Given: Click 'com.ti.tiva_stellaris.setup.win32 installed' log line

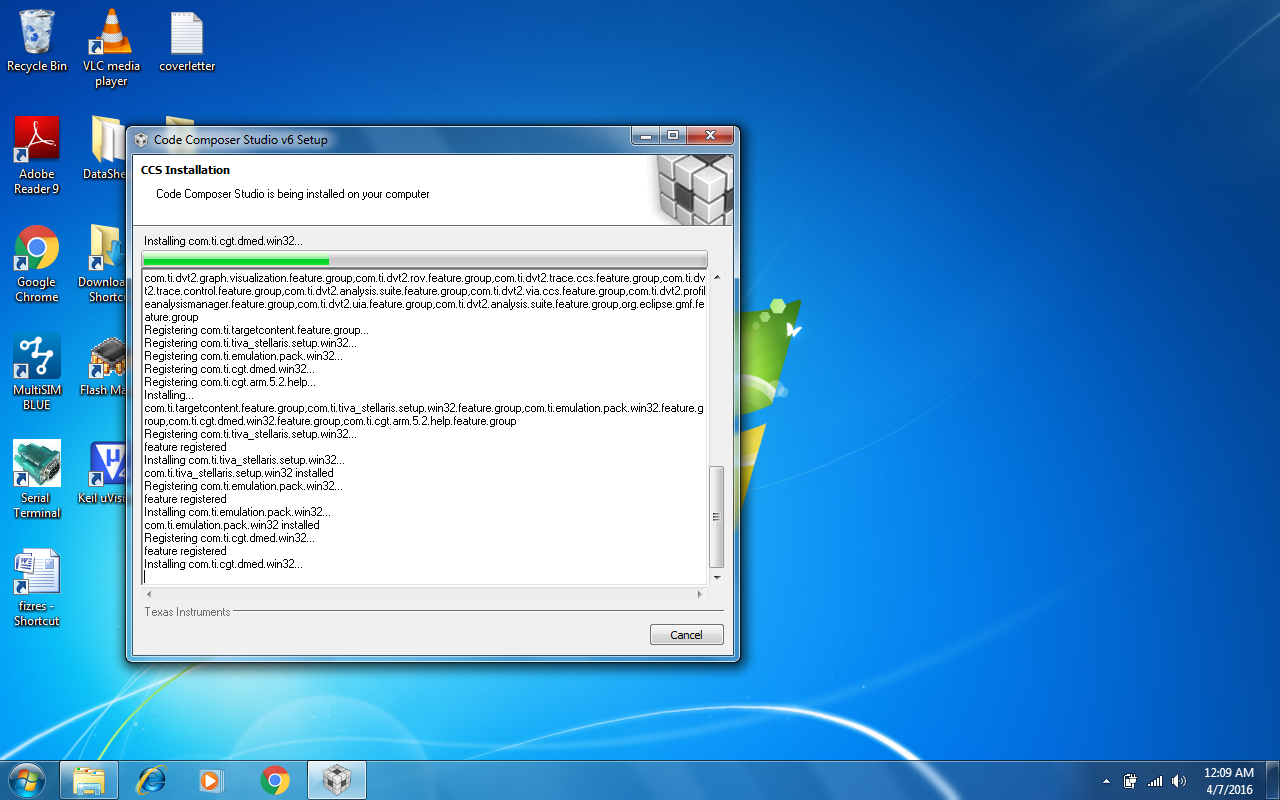Looking at the screenshot, I should tap(239, 473).
